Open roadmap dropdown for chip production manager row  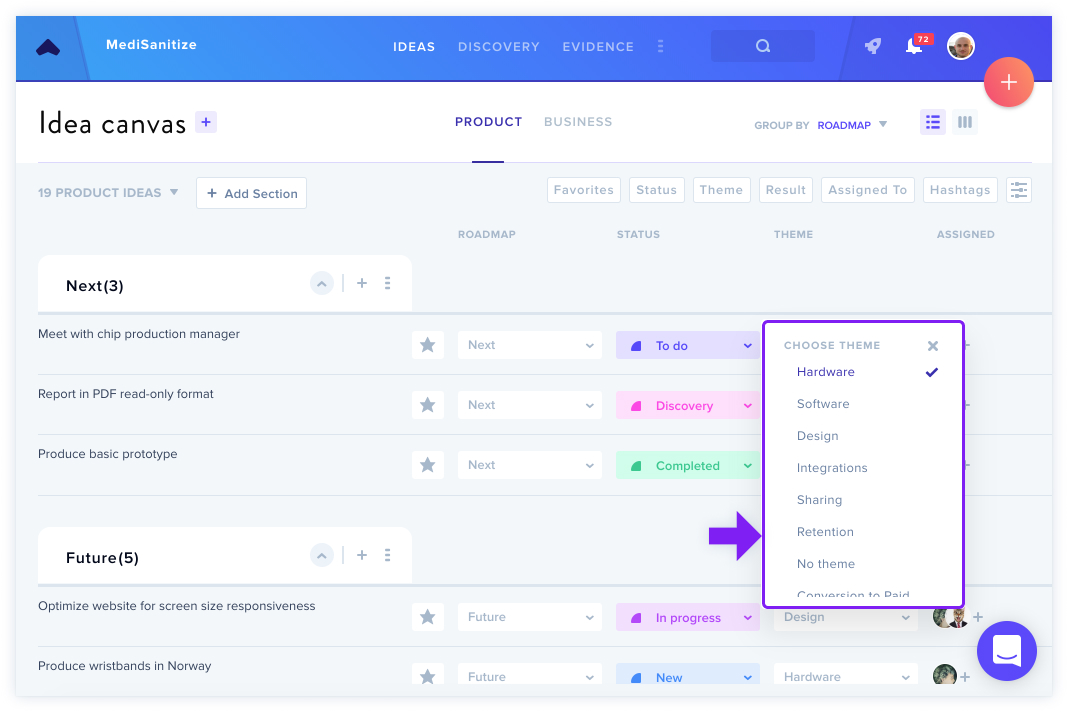point(530,345)
